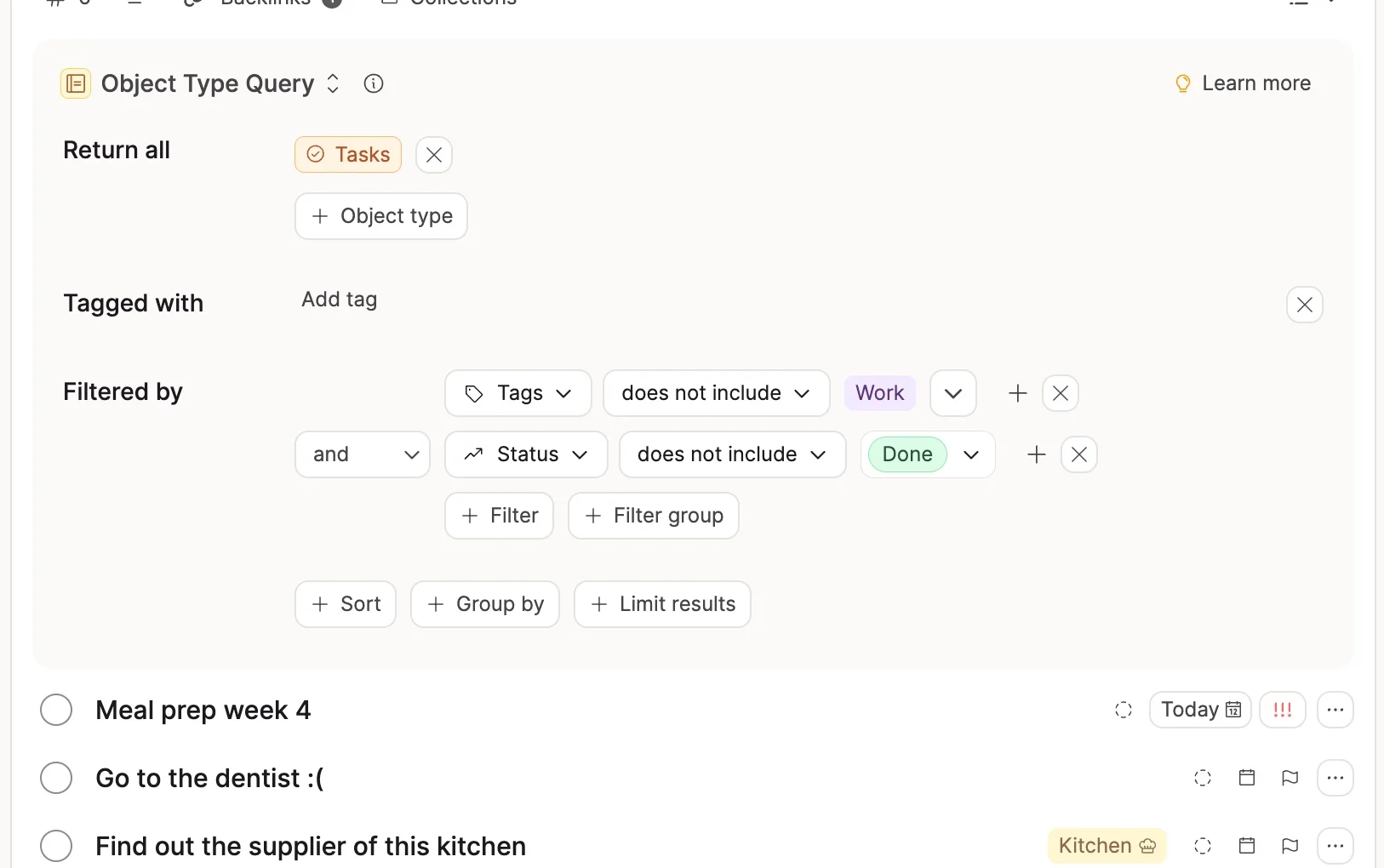This screenshot has height=868, width=1384.
Task: Add condition after the Tags filter
Action: (x=1018, y=393)
